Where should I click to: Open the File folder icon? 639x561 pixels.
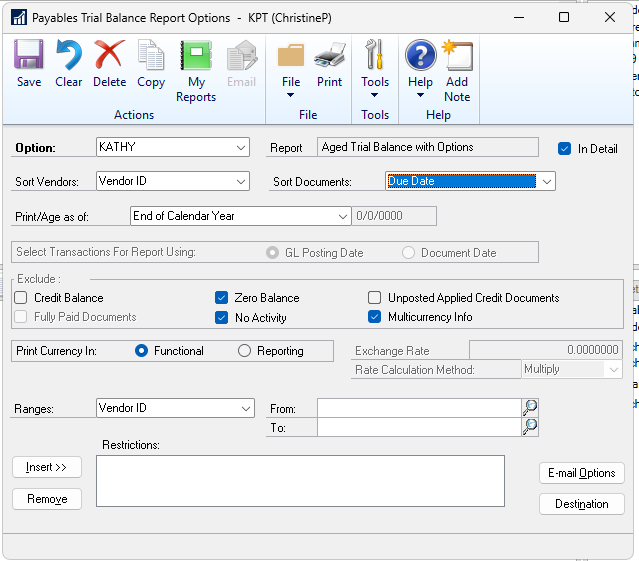point(291,55)
